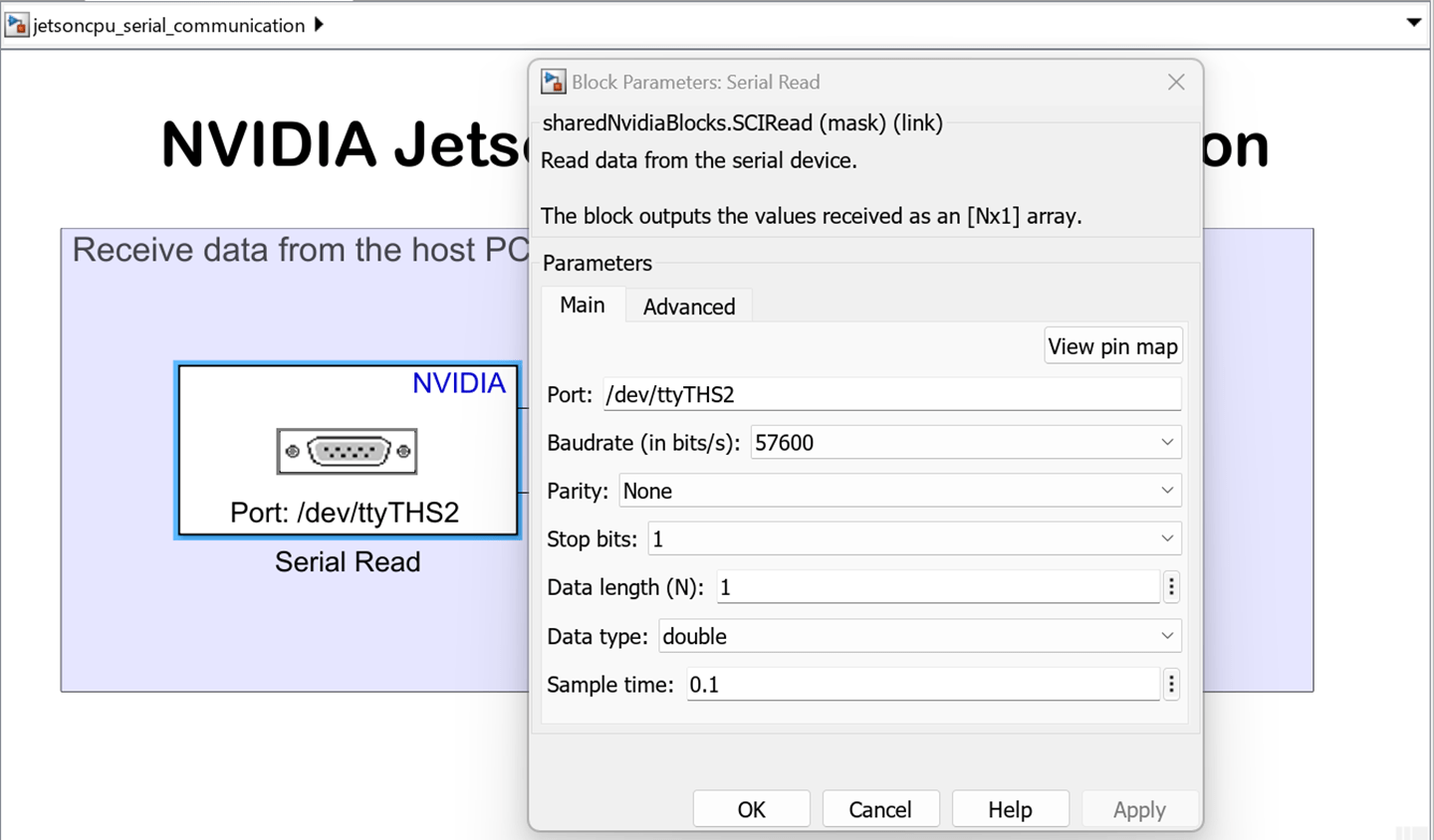Click the Port text field
The width and height of the screenshot is (1434, 840).
891,394
